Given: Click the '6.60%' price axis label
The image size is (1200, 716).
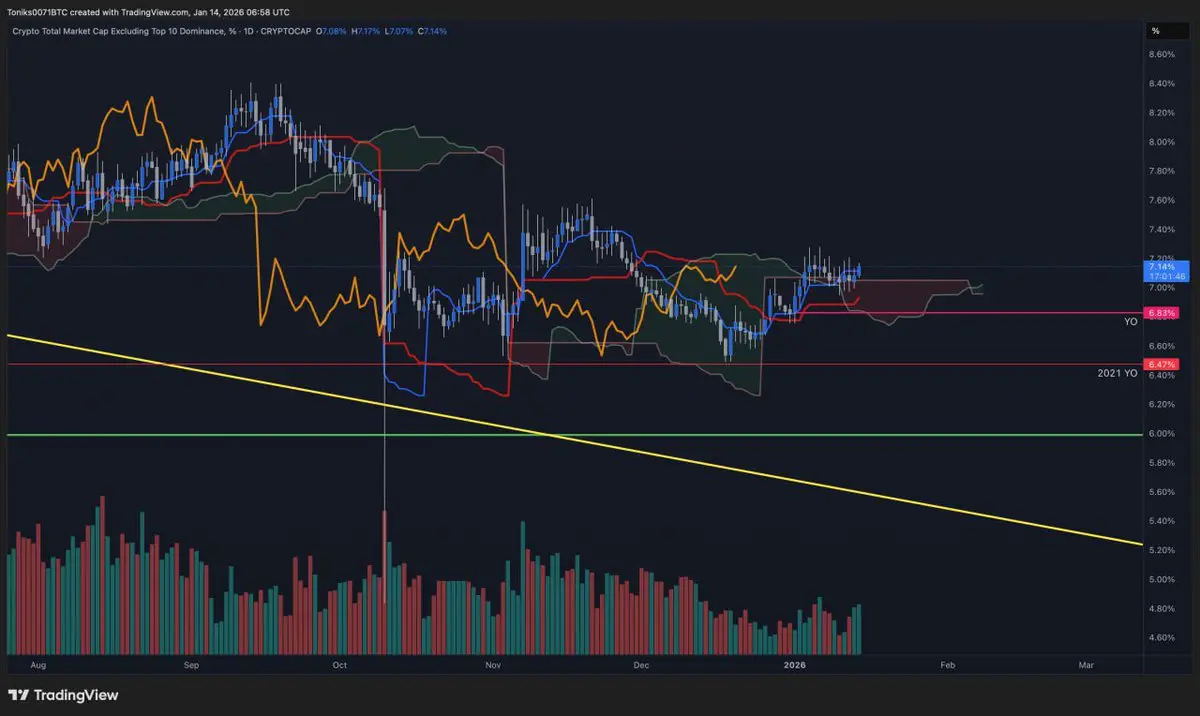Looking at the screenshot, I should 1161,346.
